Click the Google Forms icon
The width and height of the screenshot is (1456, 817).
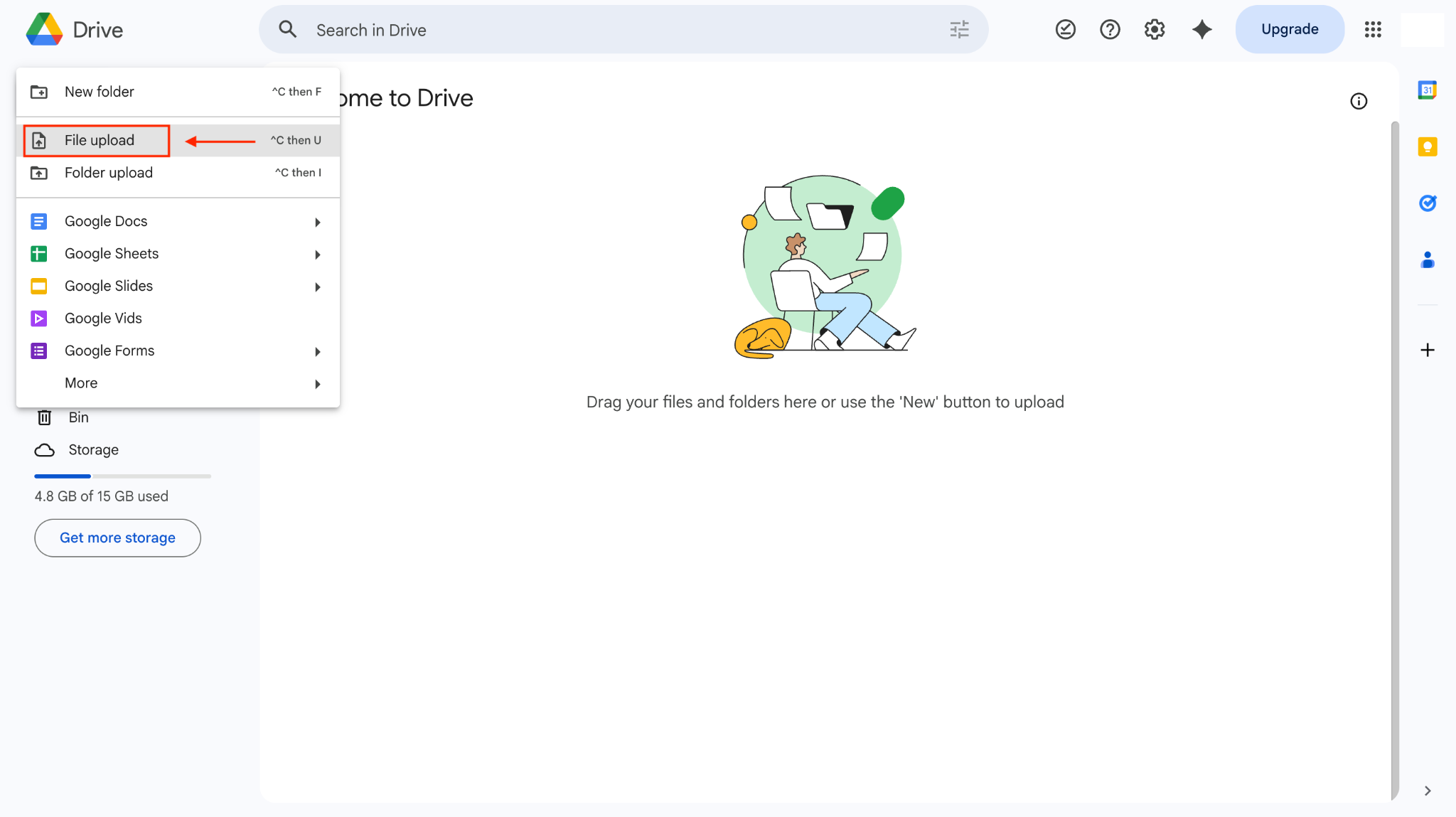point(39,351)
